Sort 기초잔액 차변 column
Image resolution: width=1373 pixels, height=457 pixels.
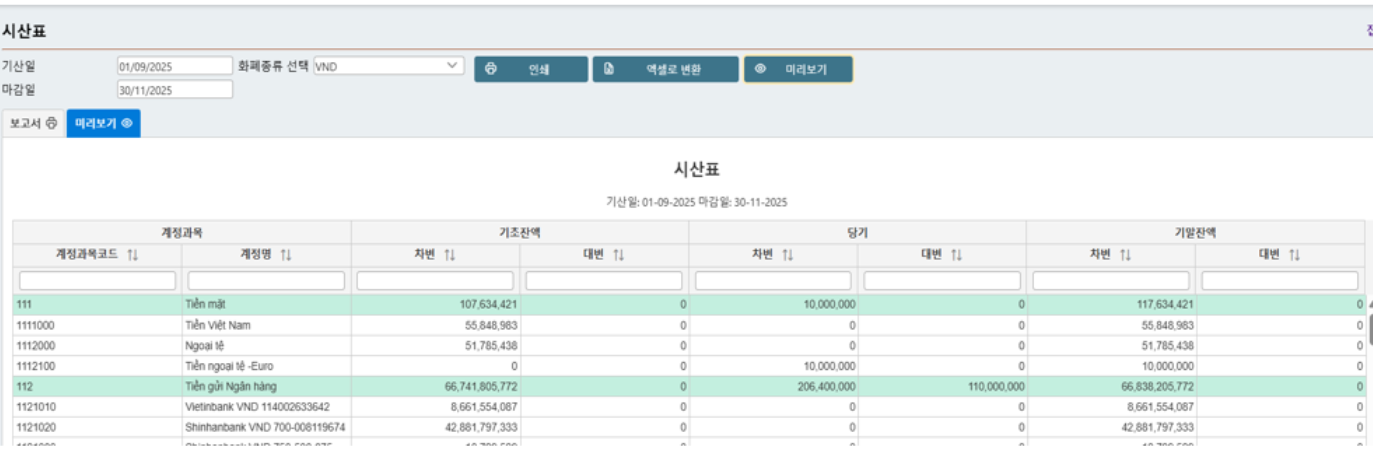click(x=449, y=256)
